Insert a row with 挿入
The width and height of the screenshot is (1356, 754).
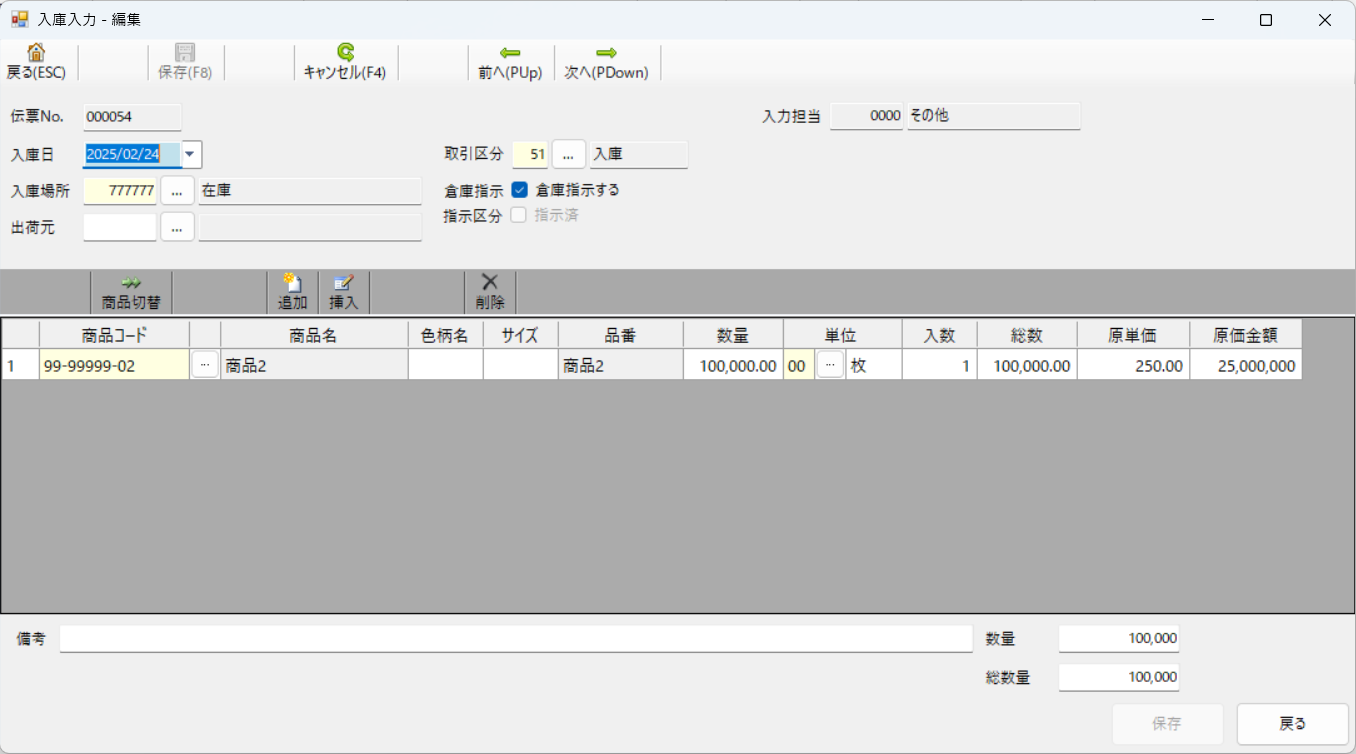[x=344, y=285]
